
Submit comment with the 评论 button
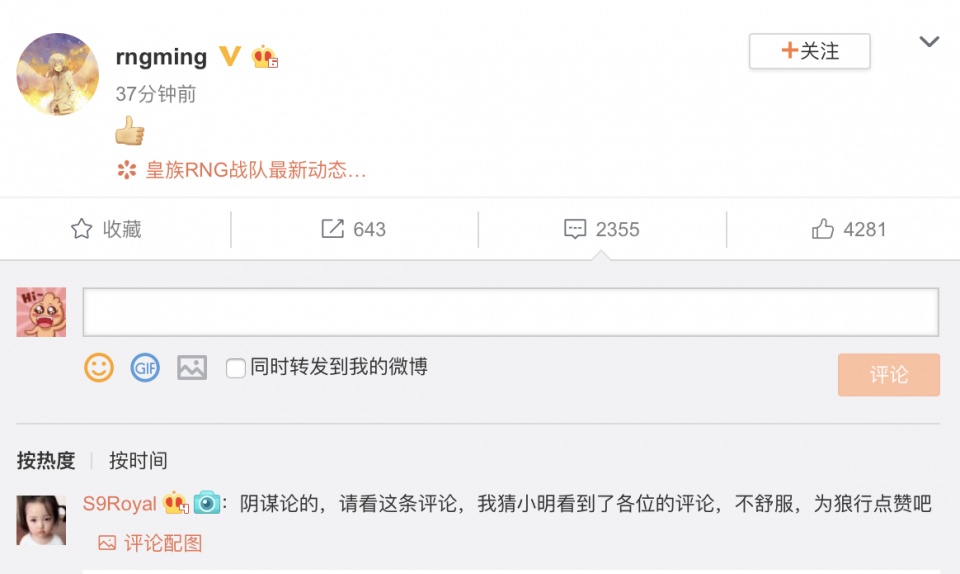point(888,375)
